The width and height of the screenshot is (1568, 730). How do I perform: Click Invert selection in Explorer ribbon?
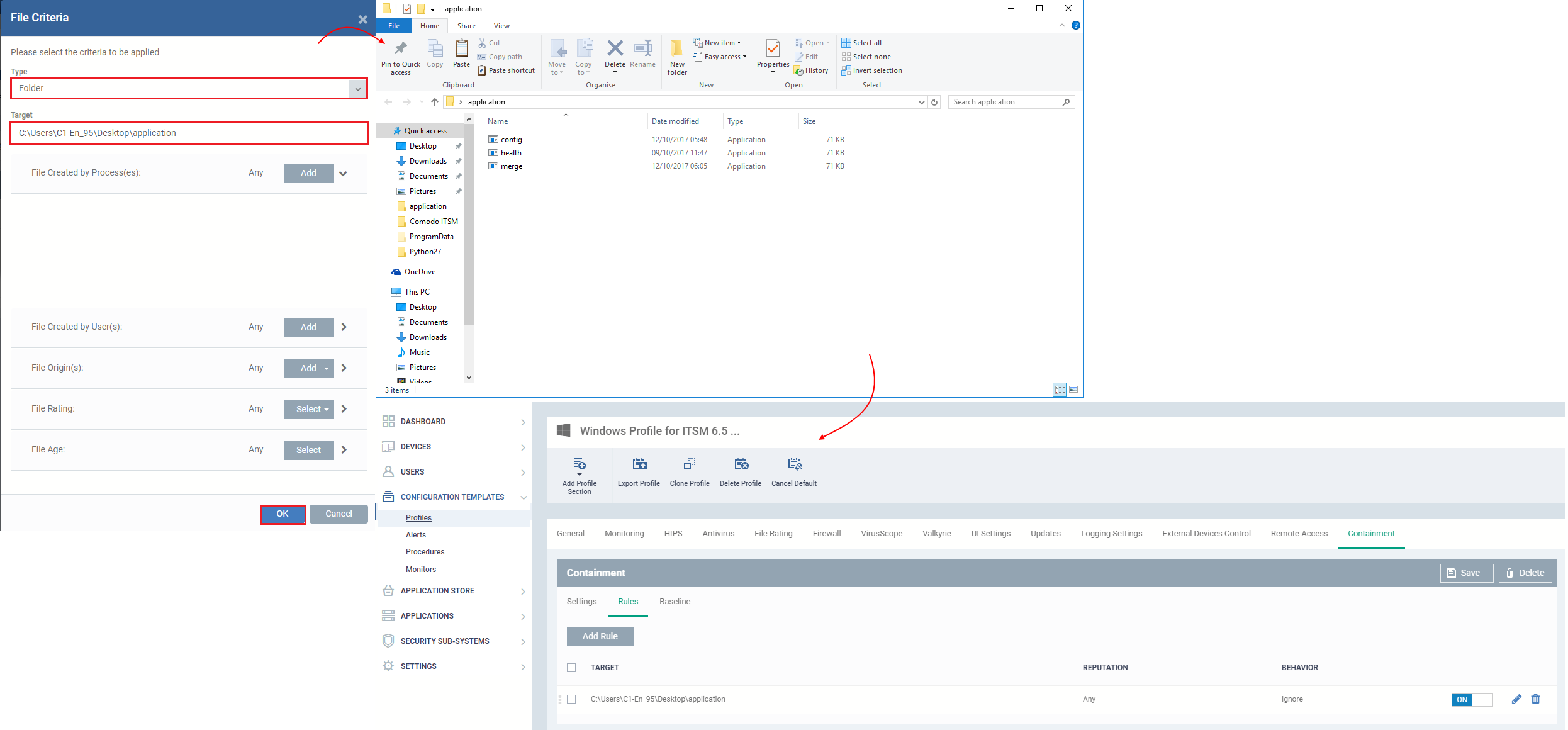pos(872,70)
